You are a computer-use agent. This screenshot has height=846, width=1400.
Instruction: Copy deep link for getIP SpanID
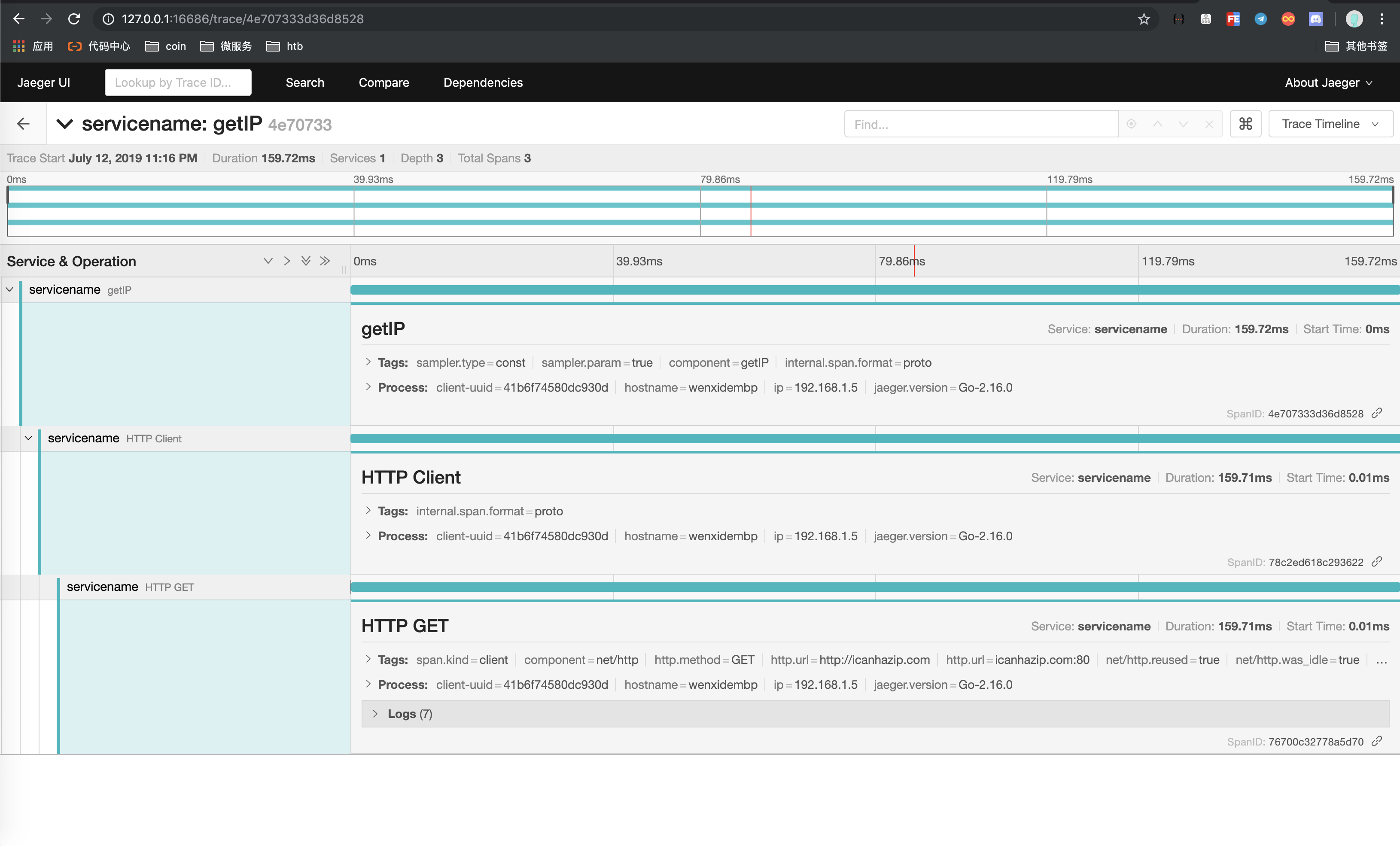(1376, 413)
